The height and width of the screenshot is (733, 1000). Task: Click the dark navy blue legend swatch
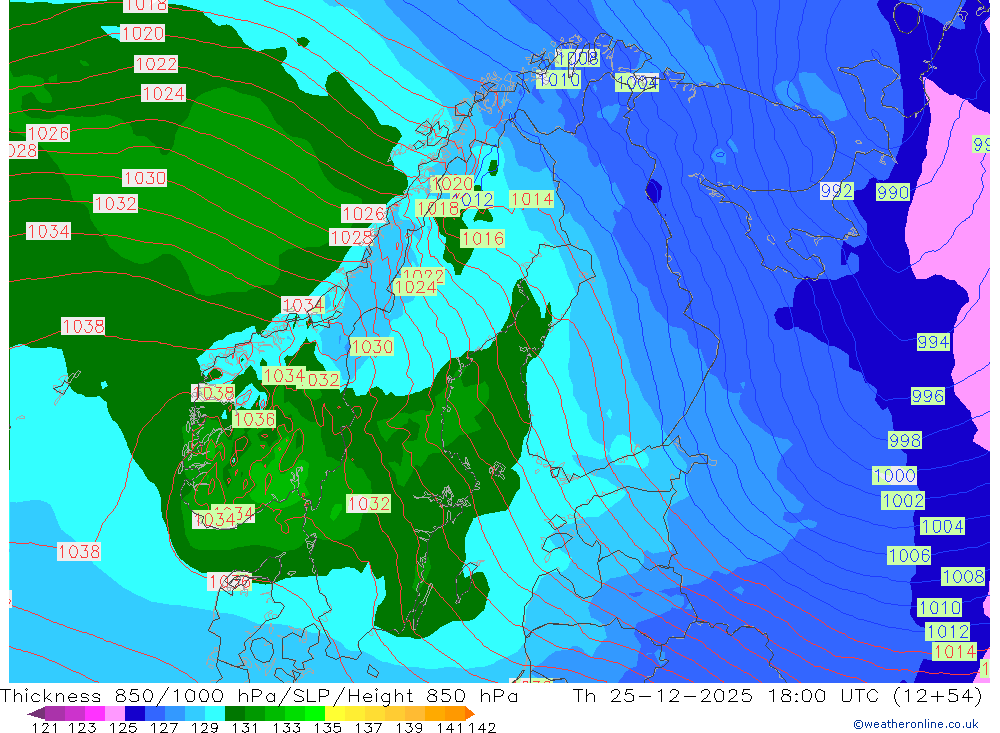coord(135,713)
